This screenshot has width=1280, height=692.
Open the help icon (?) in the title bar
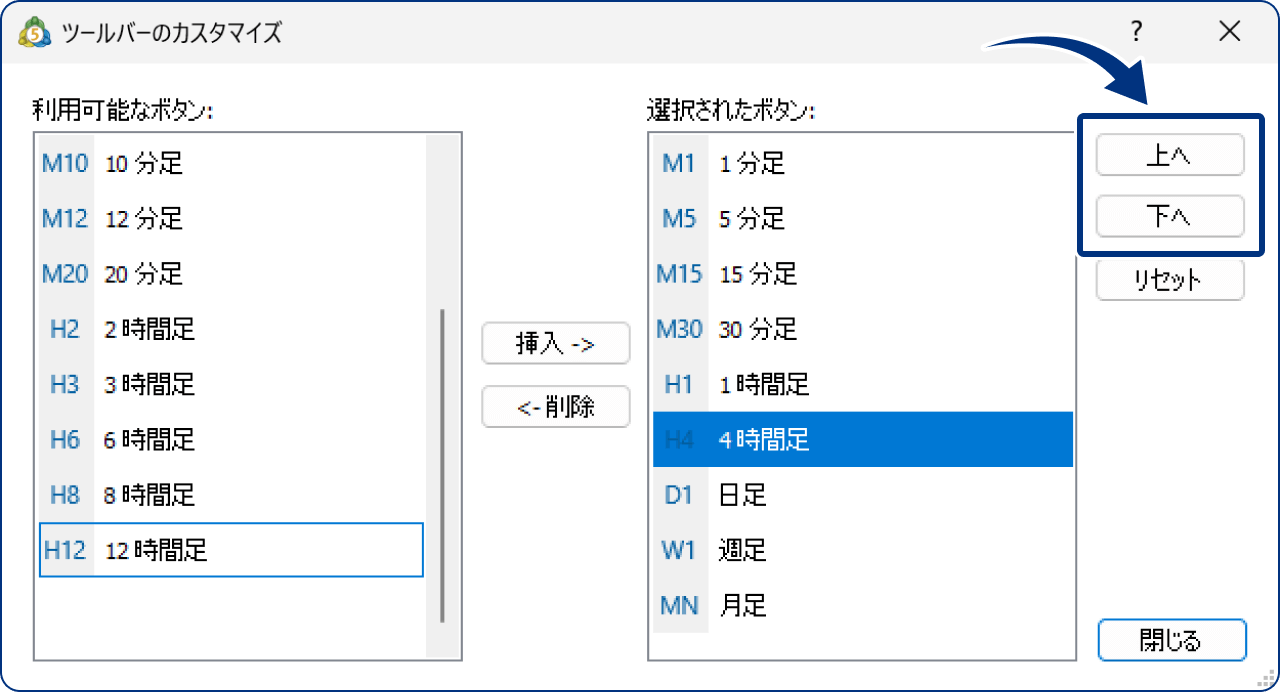tap(1136, 31)
